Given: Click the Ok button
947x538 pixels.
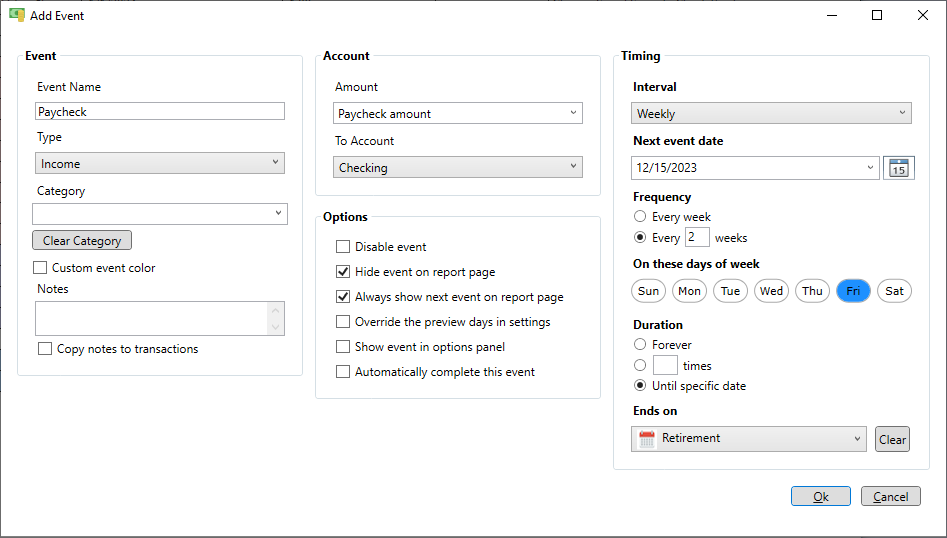Looking at the screenshot, I should [x=820, y=497].
